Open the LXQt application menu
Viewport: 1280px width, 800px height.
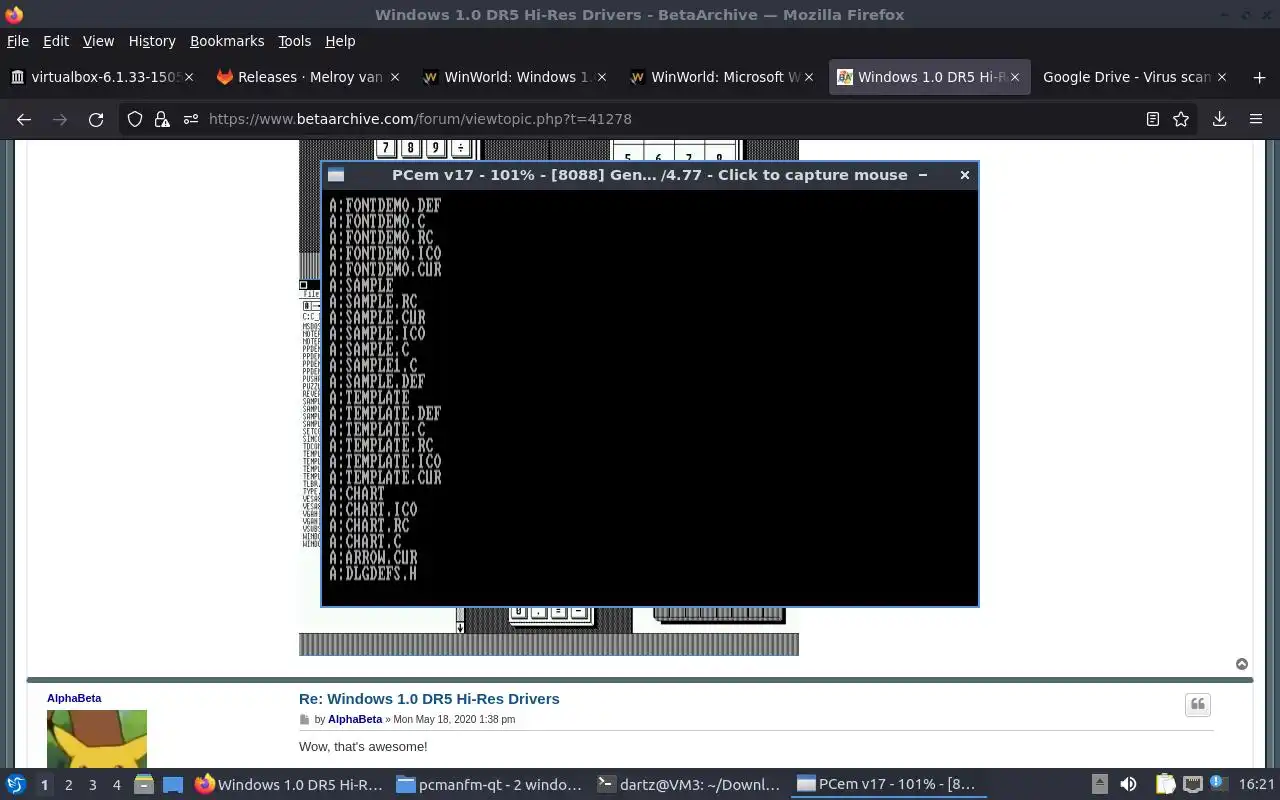[16, 785]
